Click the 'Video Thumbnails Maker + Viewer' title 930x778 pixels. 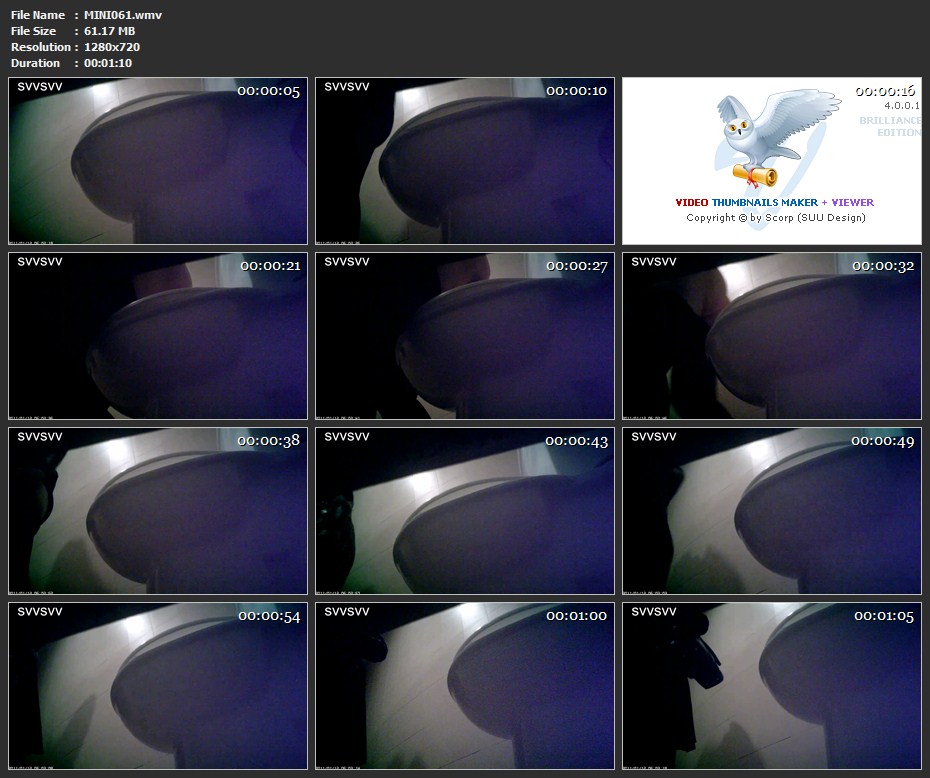tap(775, 202)
